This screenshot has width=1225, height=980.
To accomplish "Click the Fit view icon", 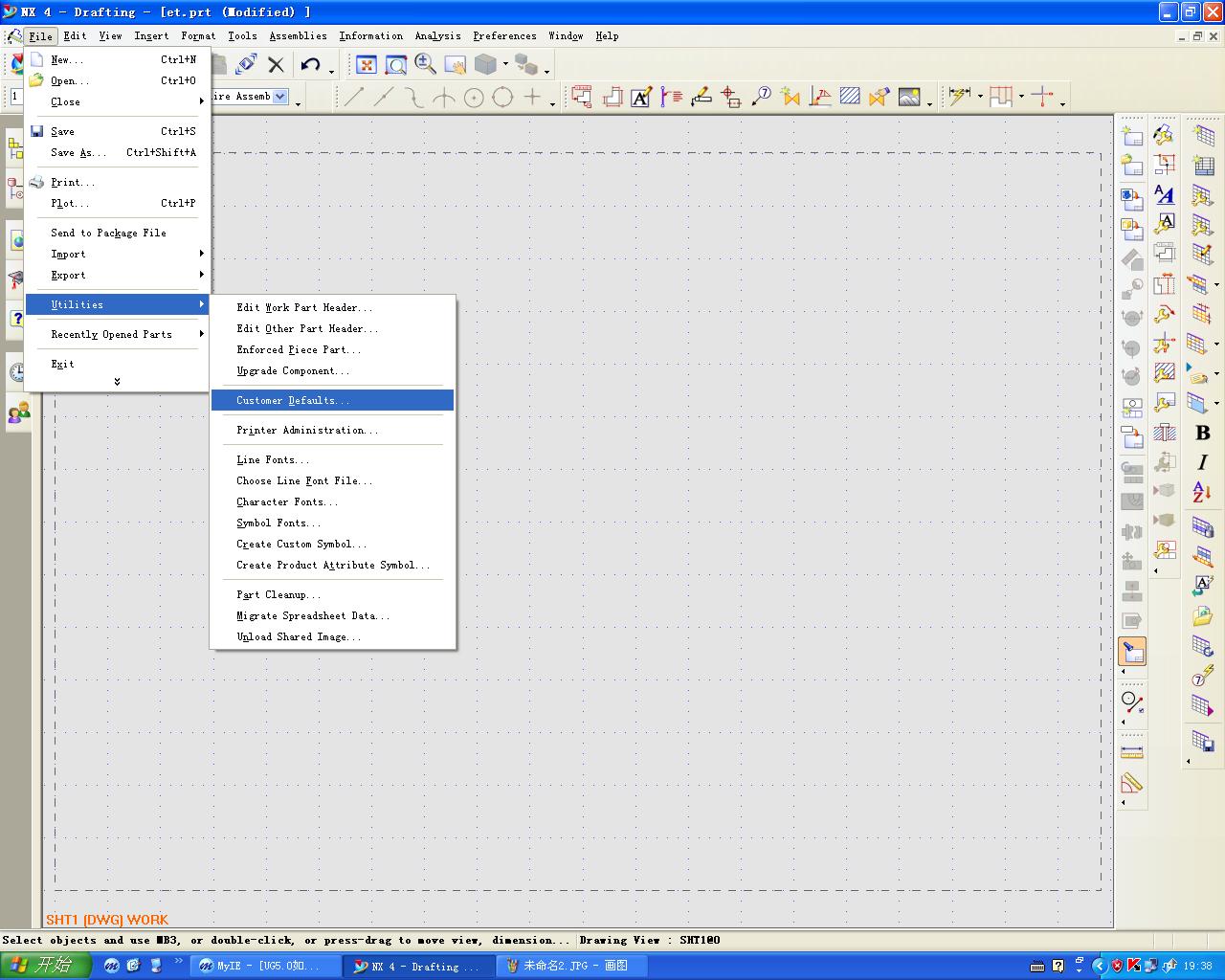I will click(x=367, y=65).
